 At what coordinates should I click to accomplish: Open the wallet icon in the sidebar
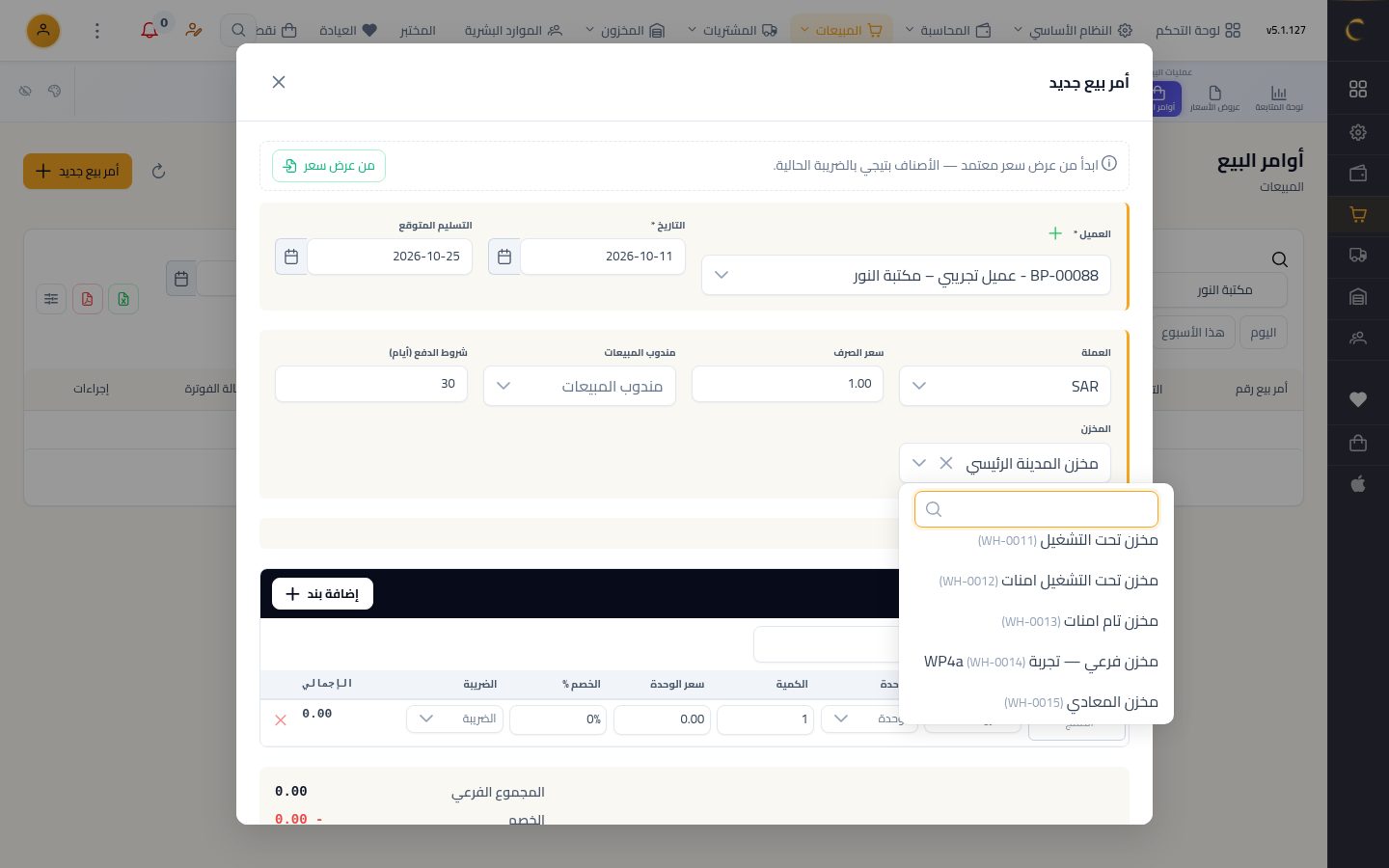coord(1358,174)
